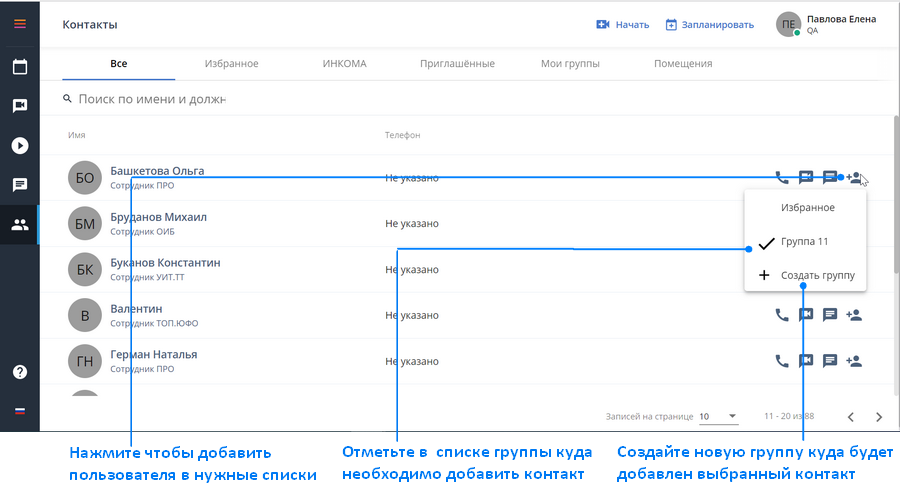Start a video call with Башкетова Ольга
900x490 pixels.
click(806, 177)
